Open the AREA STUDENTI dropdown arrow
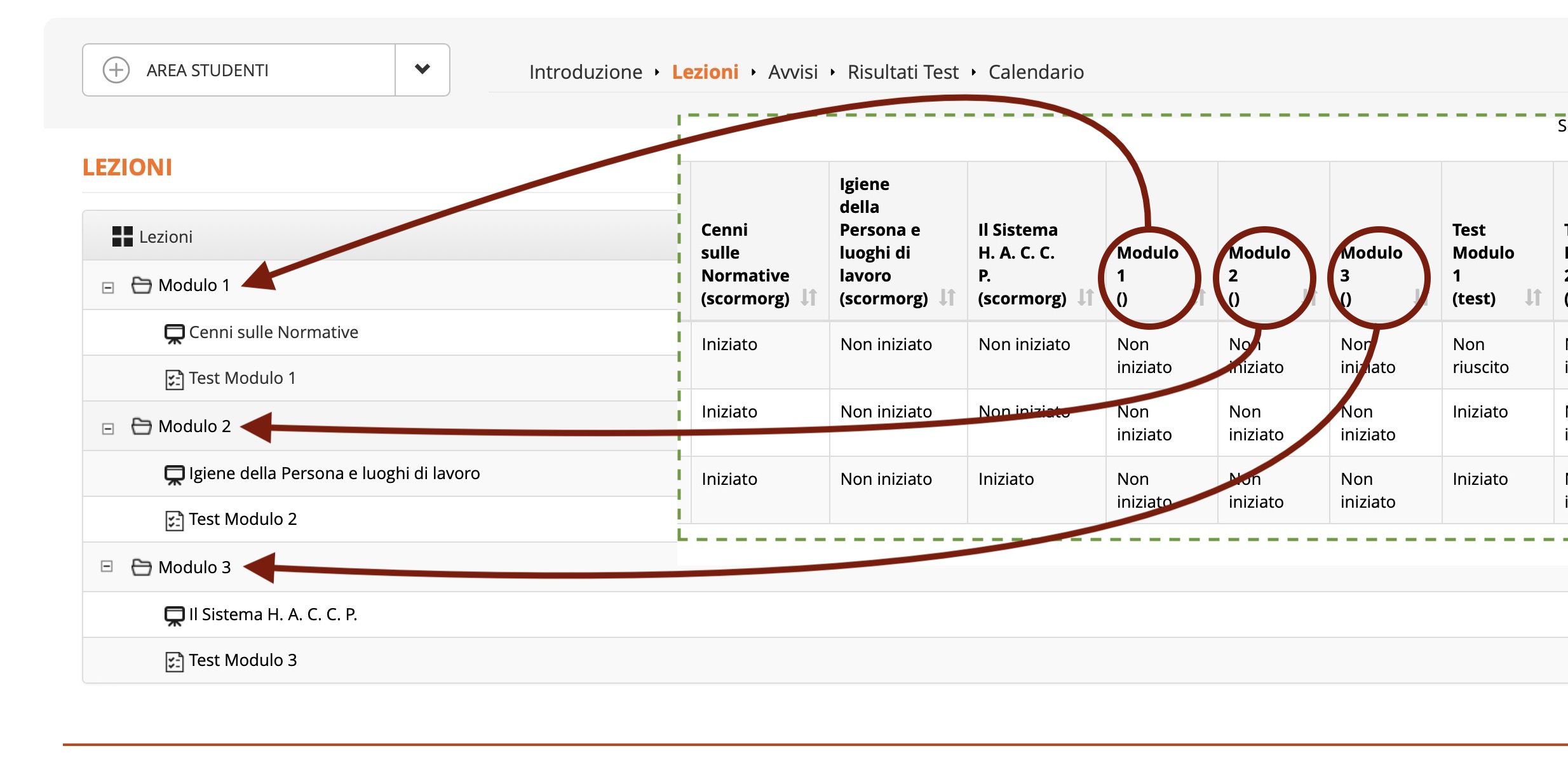This screenshot has height=760, width=1568. (x=422, y=69)
